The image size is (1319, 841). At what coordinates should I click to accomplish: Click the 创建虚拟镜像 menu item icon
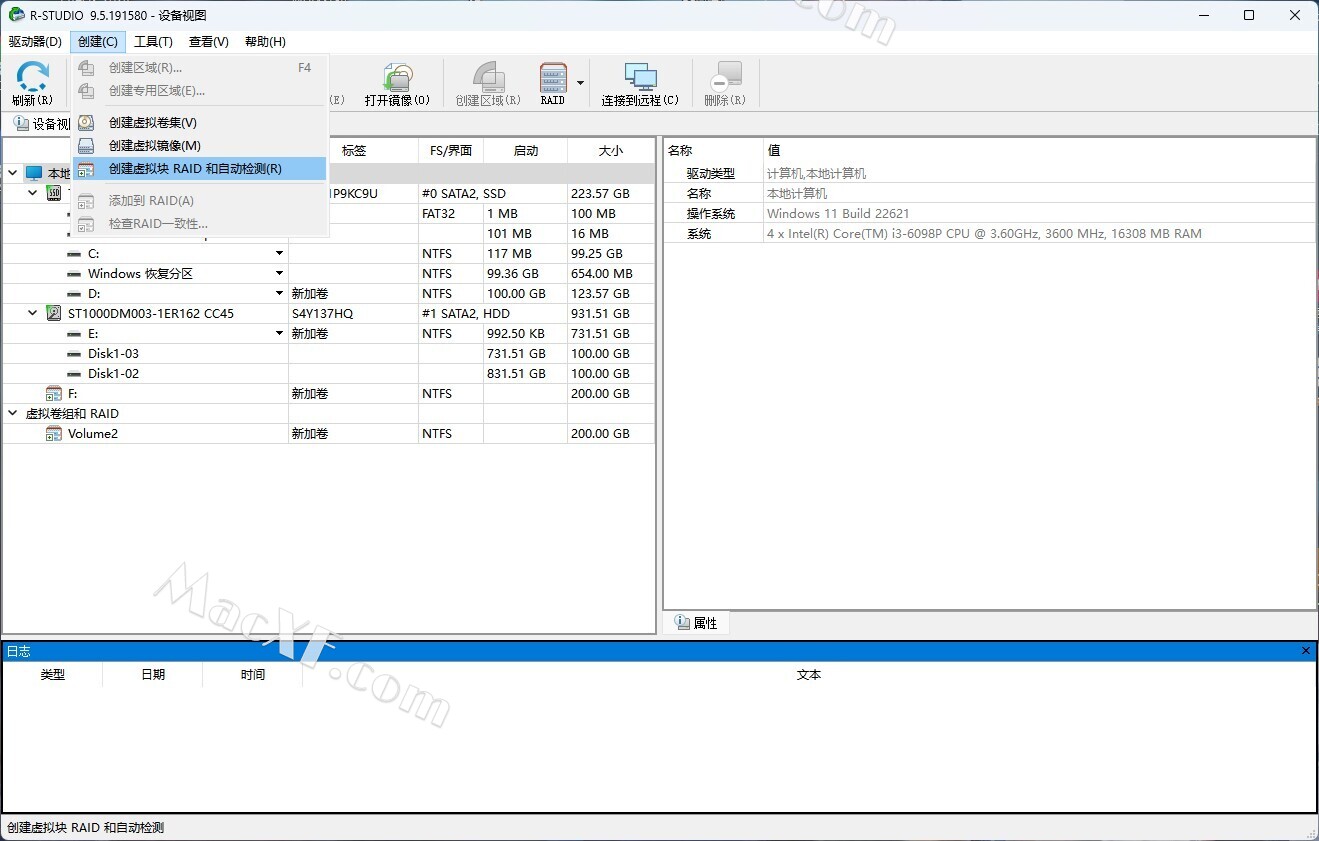click(x=86, y=146)
